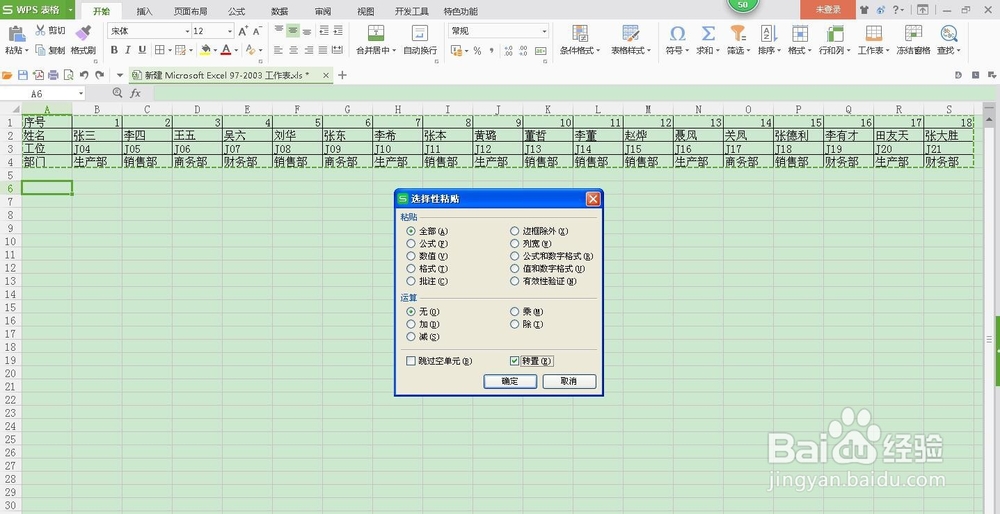
Task: Expand the fill color dropdown arrow
Action: click(216, 50)
